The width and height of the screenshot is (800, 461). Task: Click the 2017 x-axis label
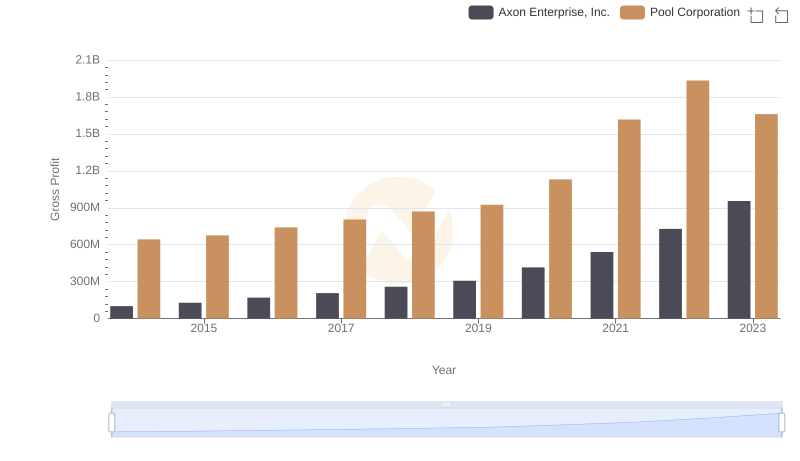pyautogui.click(x=341, y=328)
